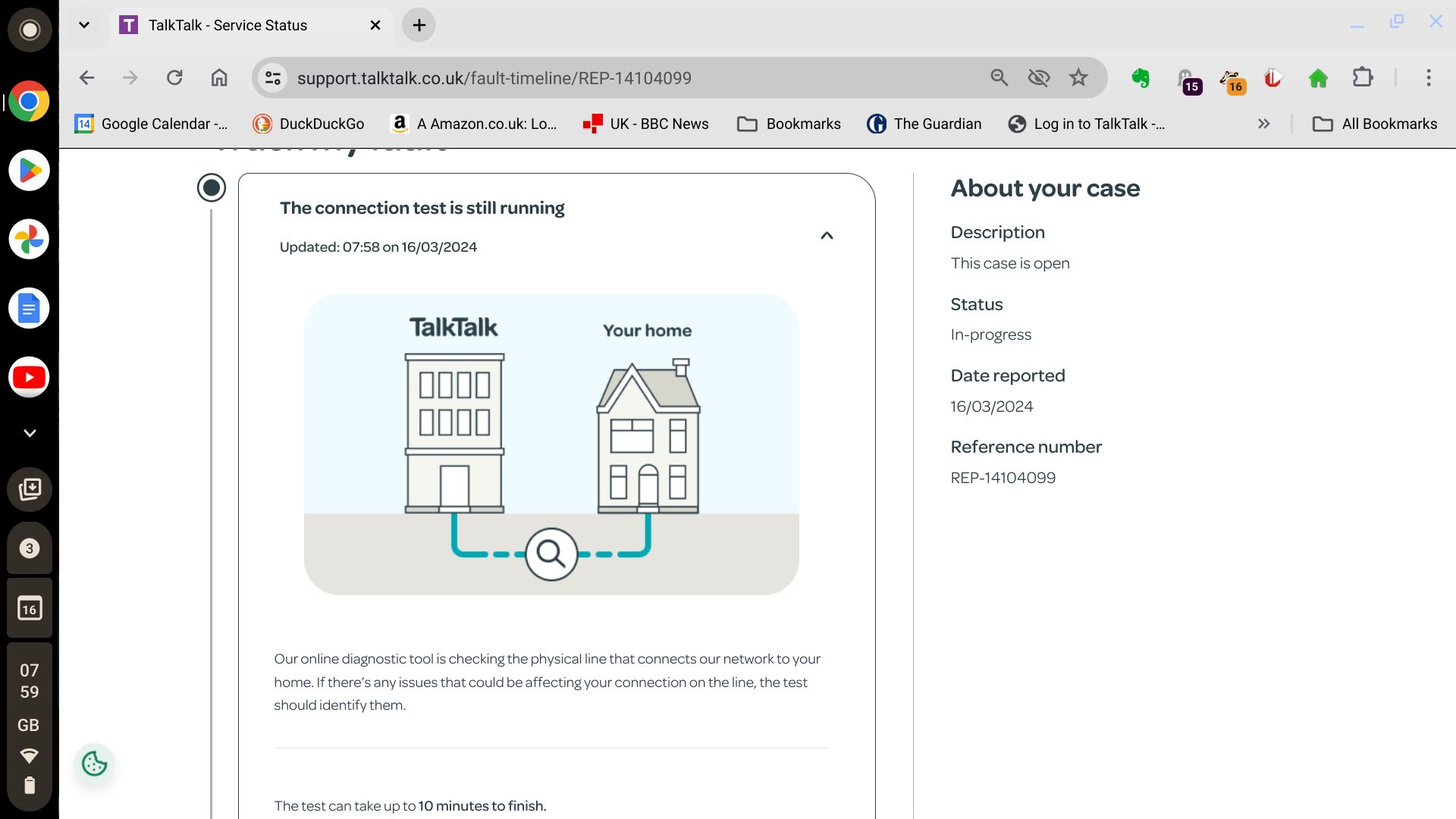This screenshot has height=819, width=1456.
Task: Open the All Bookmarks panel
Action: point(1375,124)
